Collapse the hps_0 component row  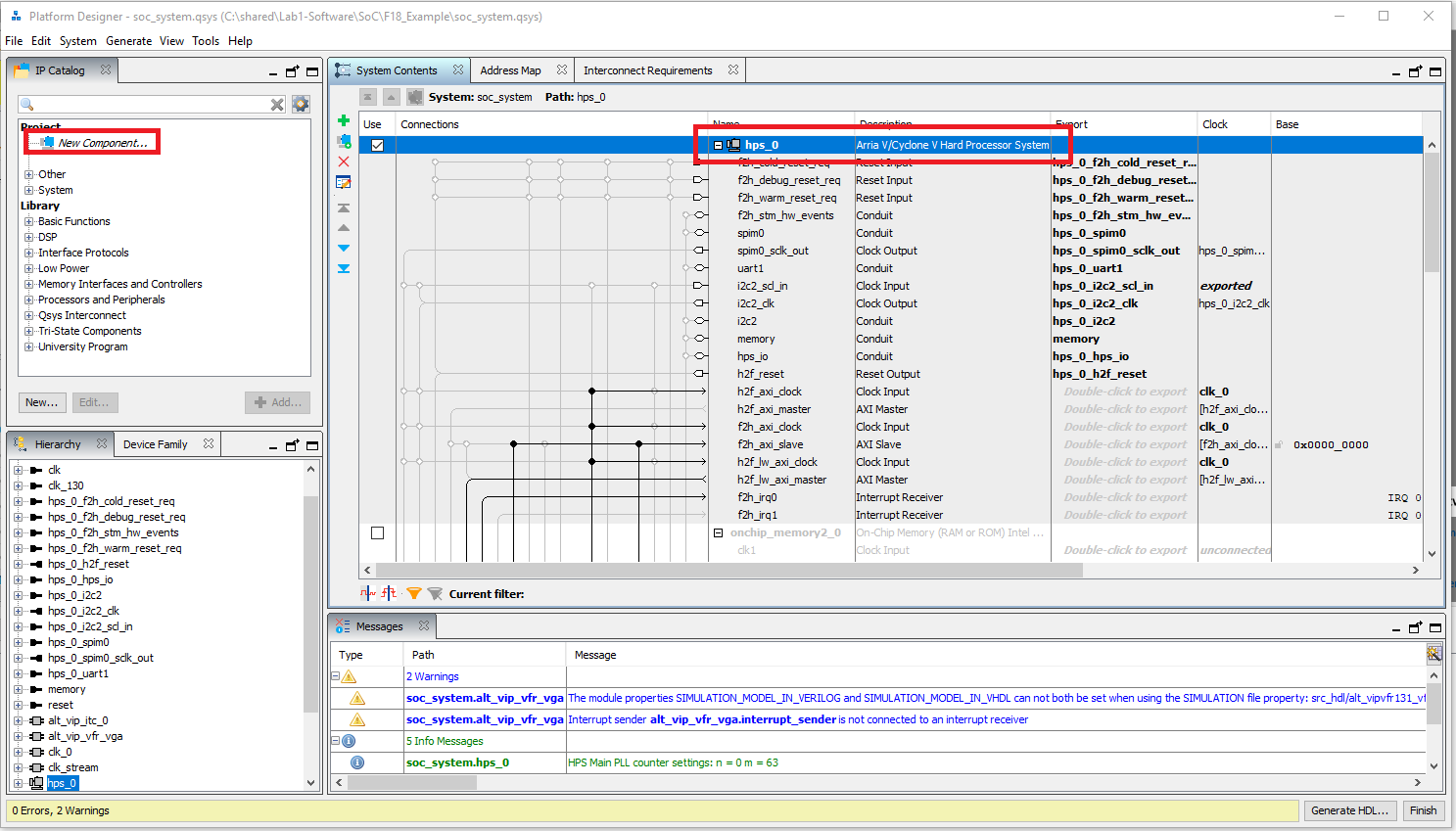718,145
